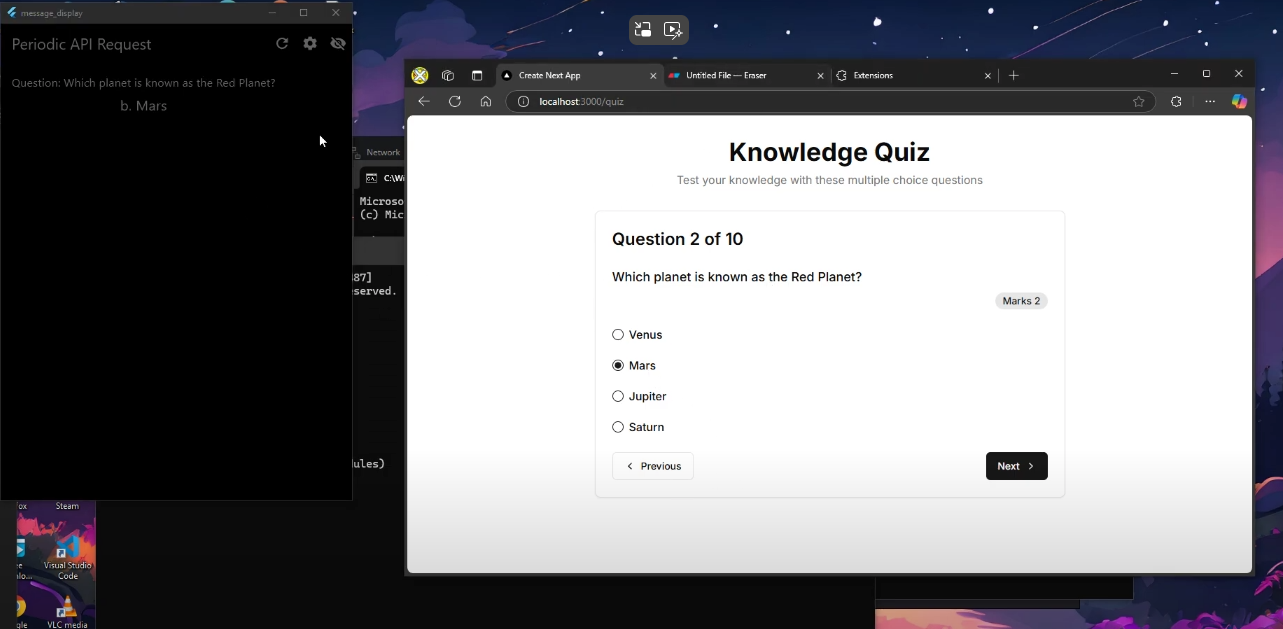Go to the next quiz question
This screenshot has height=629, width=1283.
(x=1016, y=466)
